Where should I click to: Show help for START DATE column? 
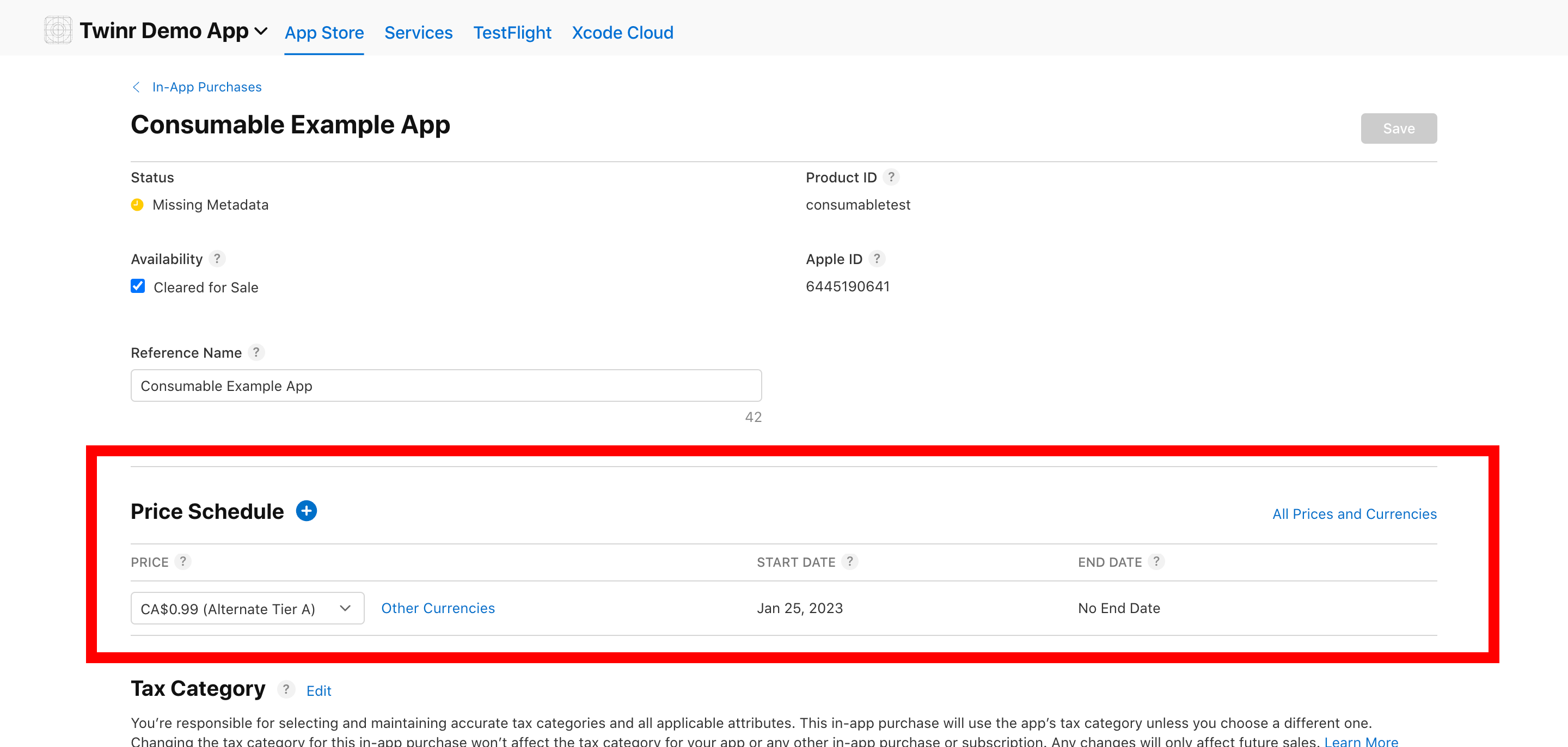point(850,561)
